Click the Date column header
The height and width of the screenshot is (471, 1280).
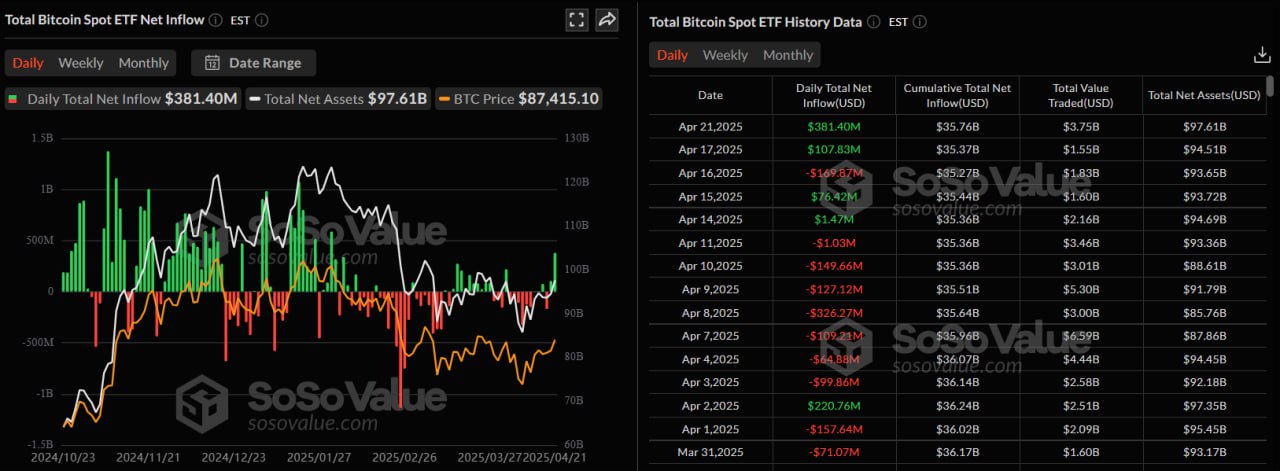pyautogui.click(x=710, y=95)
